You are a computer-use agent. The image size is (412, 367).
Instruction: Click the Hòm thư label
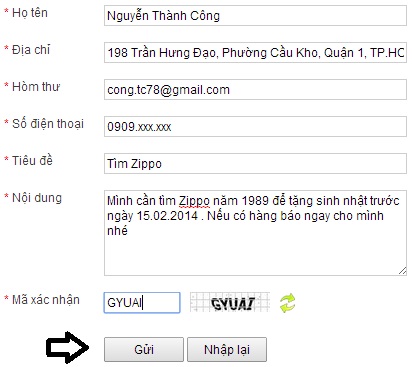[36, 87]
